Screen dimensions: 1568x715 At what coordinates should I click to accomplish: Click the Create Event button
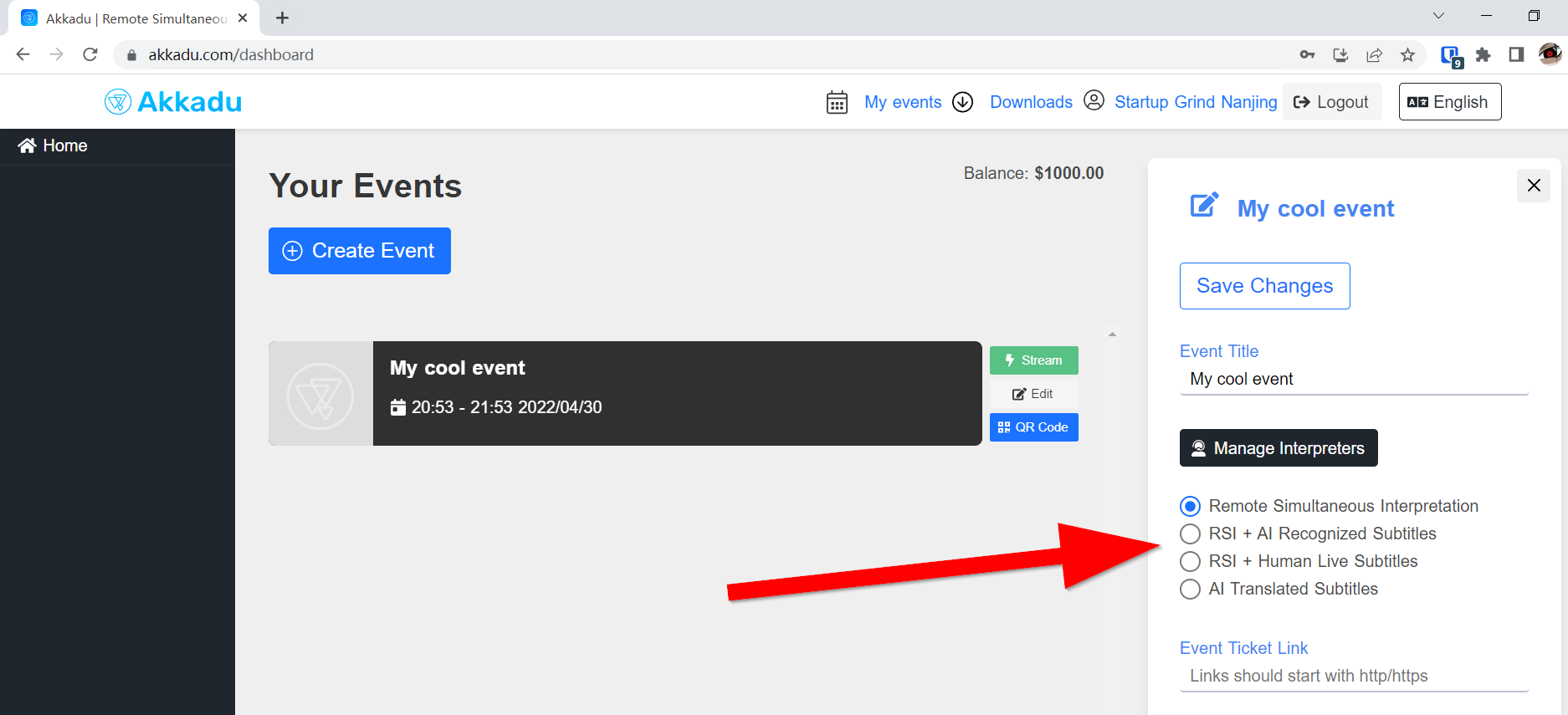360,251
